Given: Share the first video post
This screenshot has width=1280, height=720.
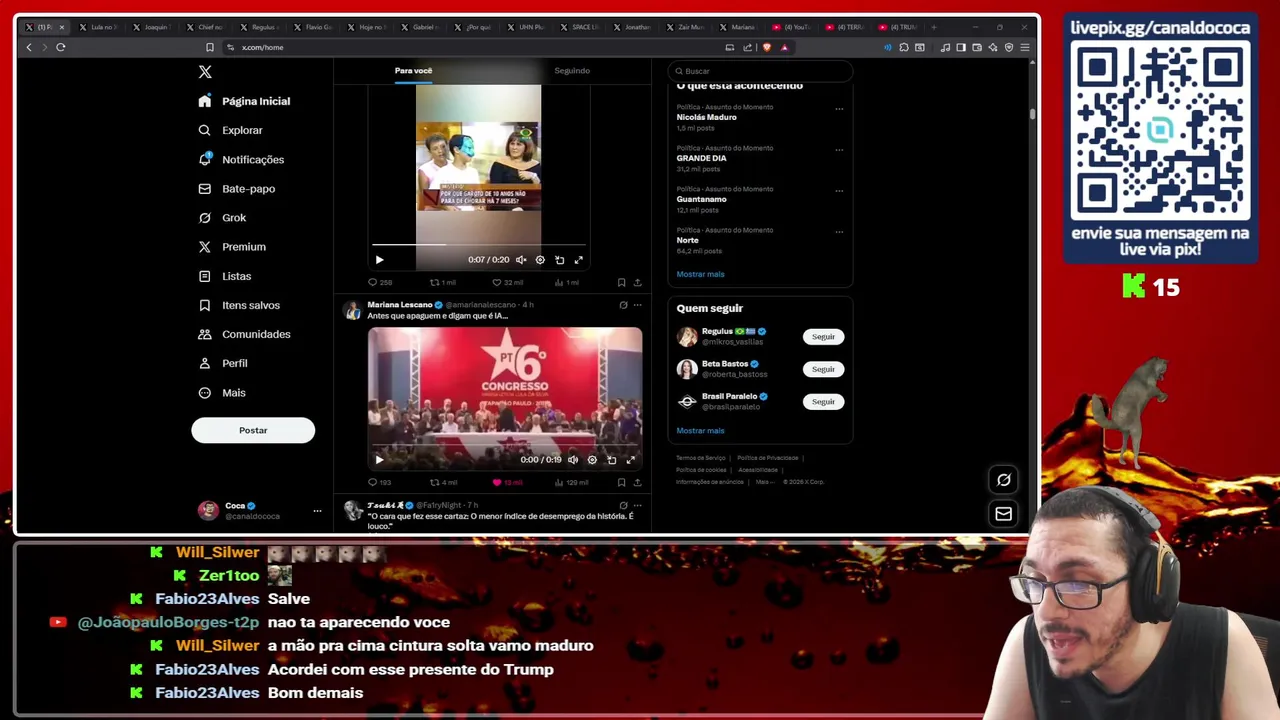Looking at the screenshot, I should pos(637,283).
